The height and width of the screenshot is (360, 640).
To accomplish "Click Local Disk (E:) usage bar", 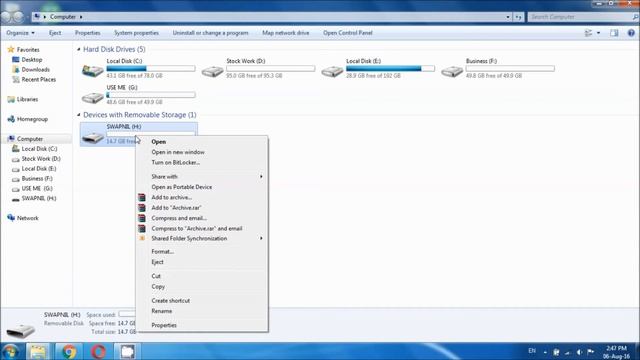I will (390, 69).
